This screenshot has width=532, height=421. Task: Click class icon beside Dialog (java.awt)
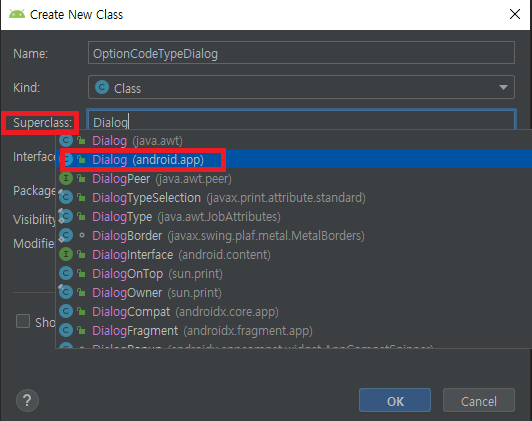click(66, 140)
